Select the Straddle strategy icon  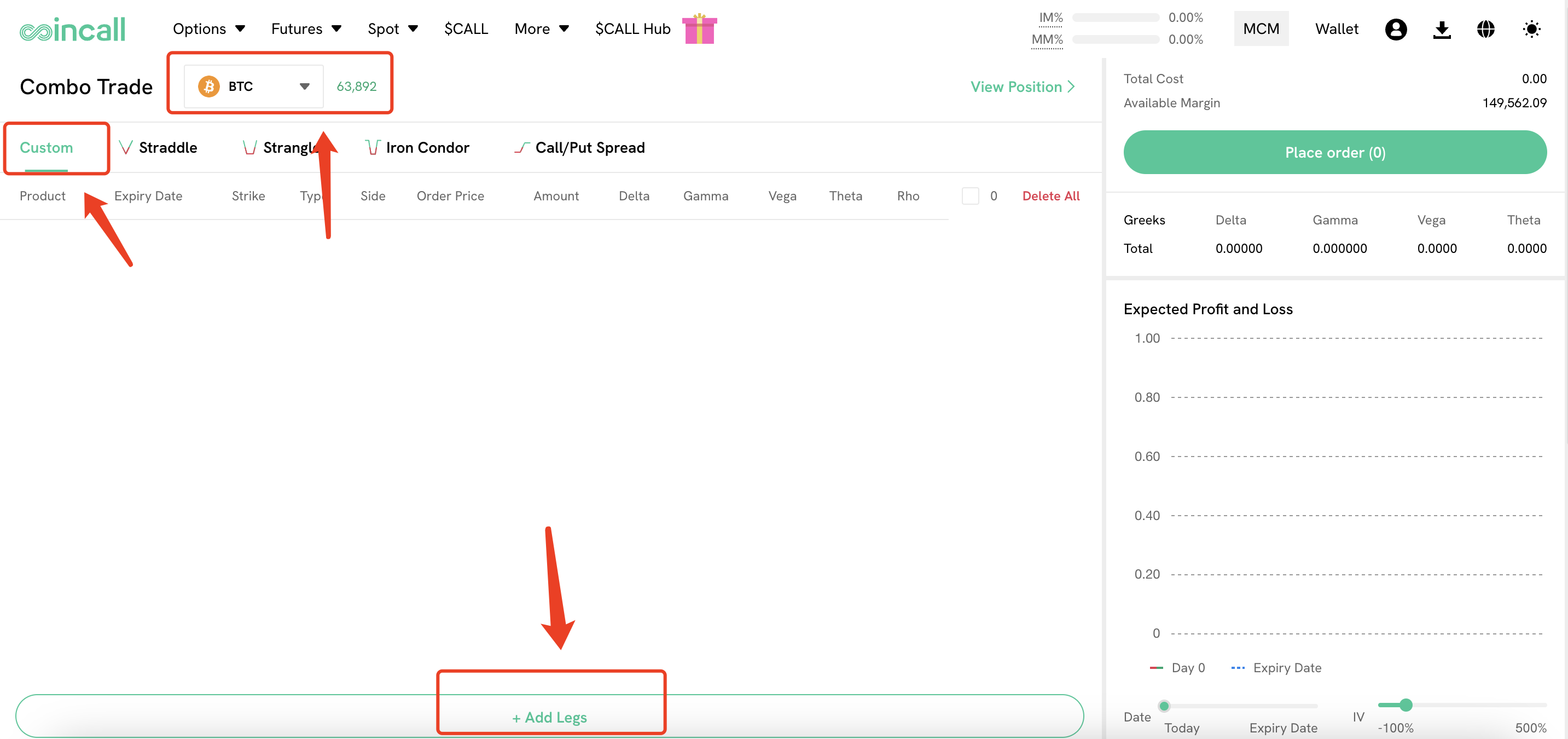click(126, 147)
